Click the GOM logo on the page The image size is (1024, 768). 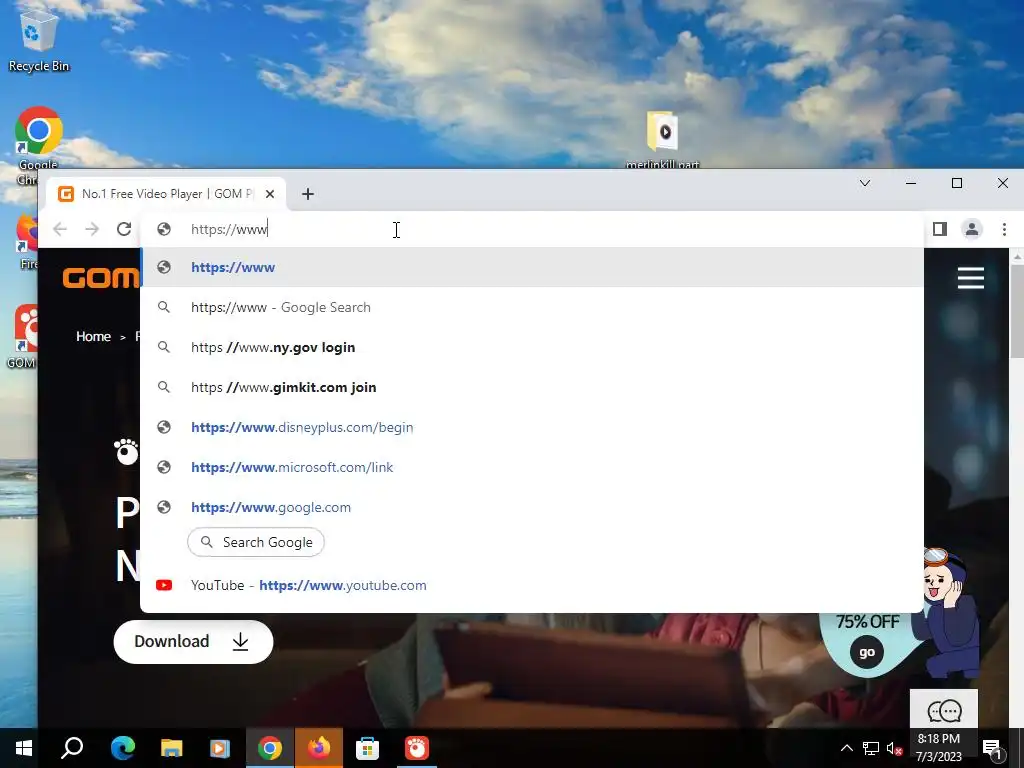[101, 278]
